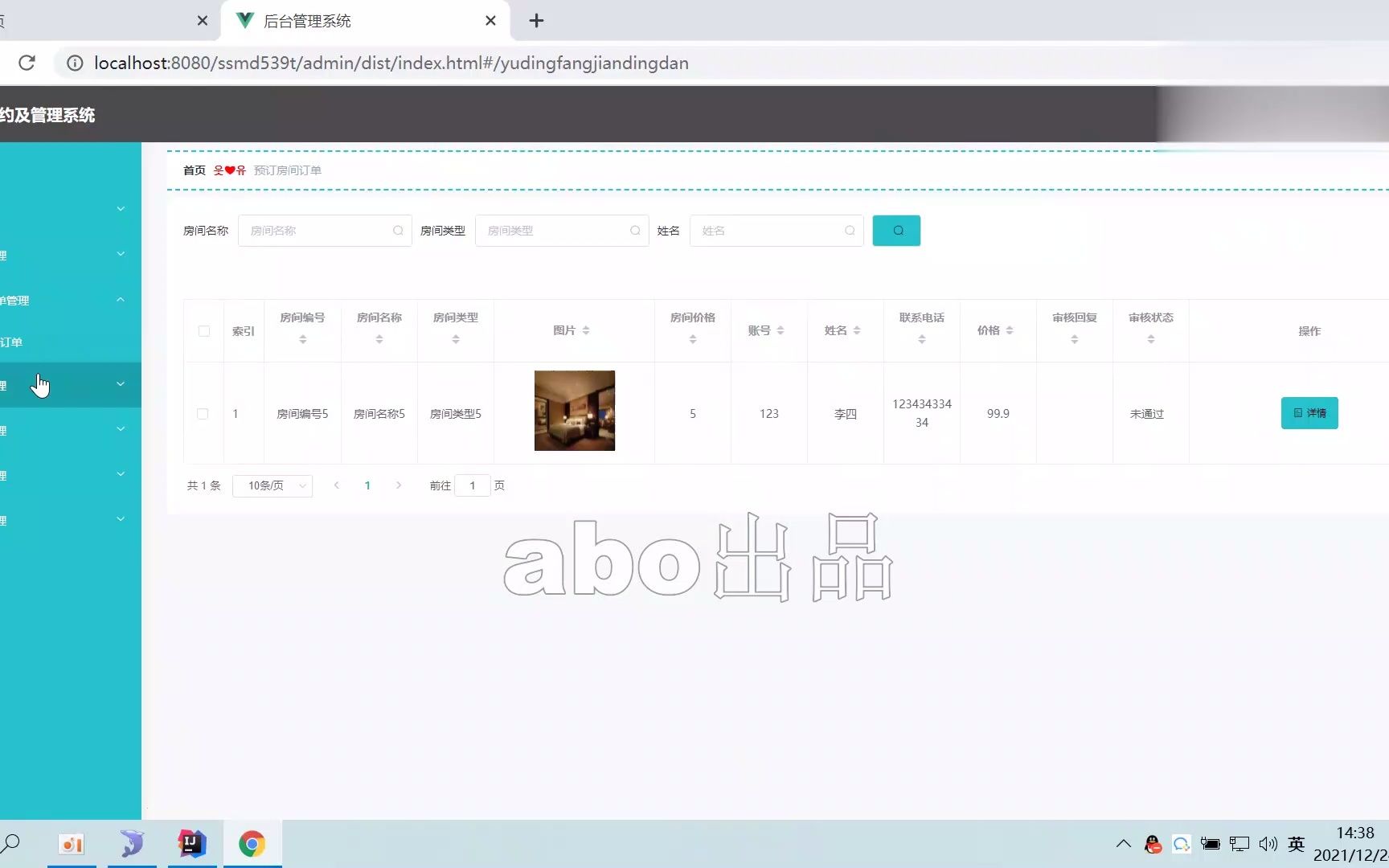Viewport: 1389px width, 868px height.
Task: Click the QQ penguin icon in system tray
Action: [x=1153, y=843]
